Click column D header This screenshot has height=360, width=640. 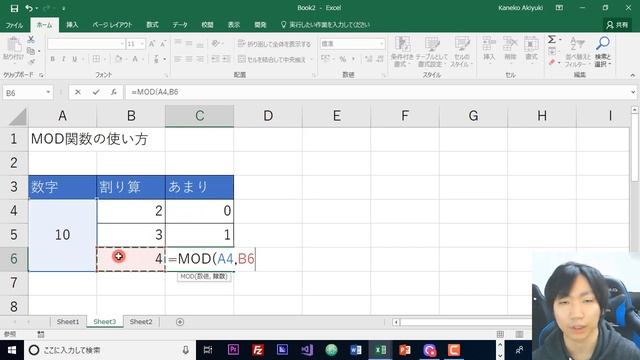click(x=268, y=116)
